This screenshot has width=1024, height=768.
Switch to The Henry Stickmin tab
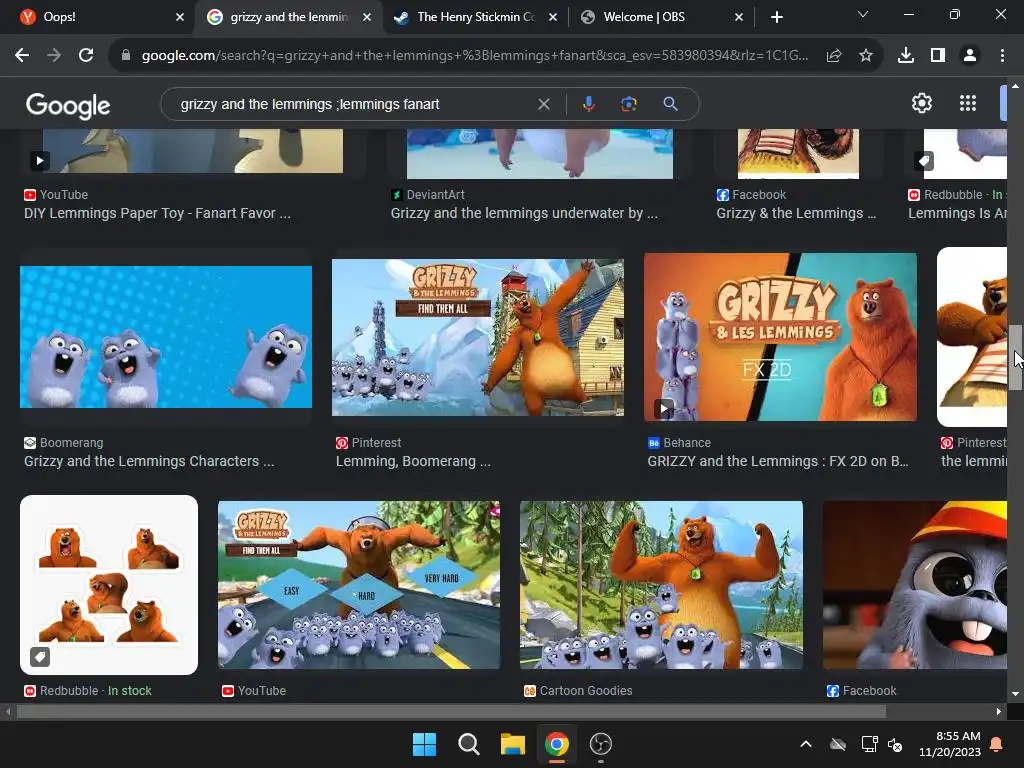pos(475,17)
